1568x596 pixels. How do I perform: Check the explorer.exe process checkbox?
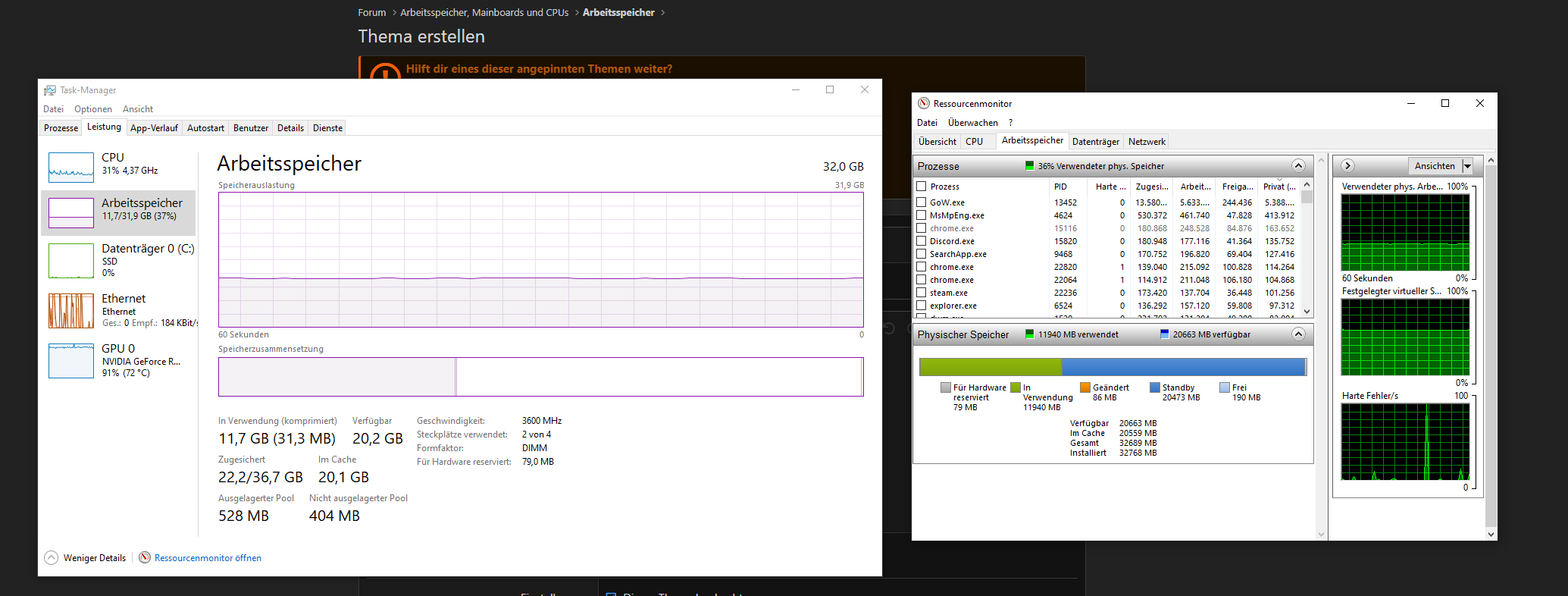pyautogui.click(x=922, y=306)
